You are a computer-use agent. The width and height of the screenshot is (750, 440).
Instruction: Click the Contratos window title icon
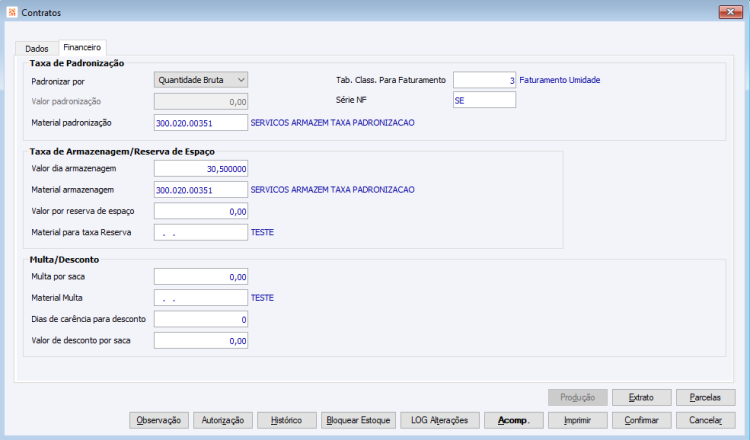(12, 12)
